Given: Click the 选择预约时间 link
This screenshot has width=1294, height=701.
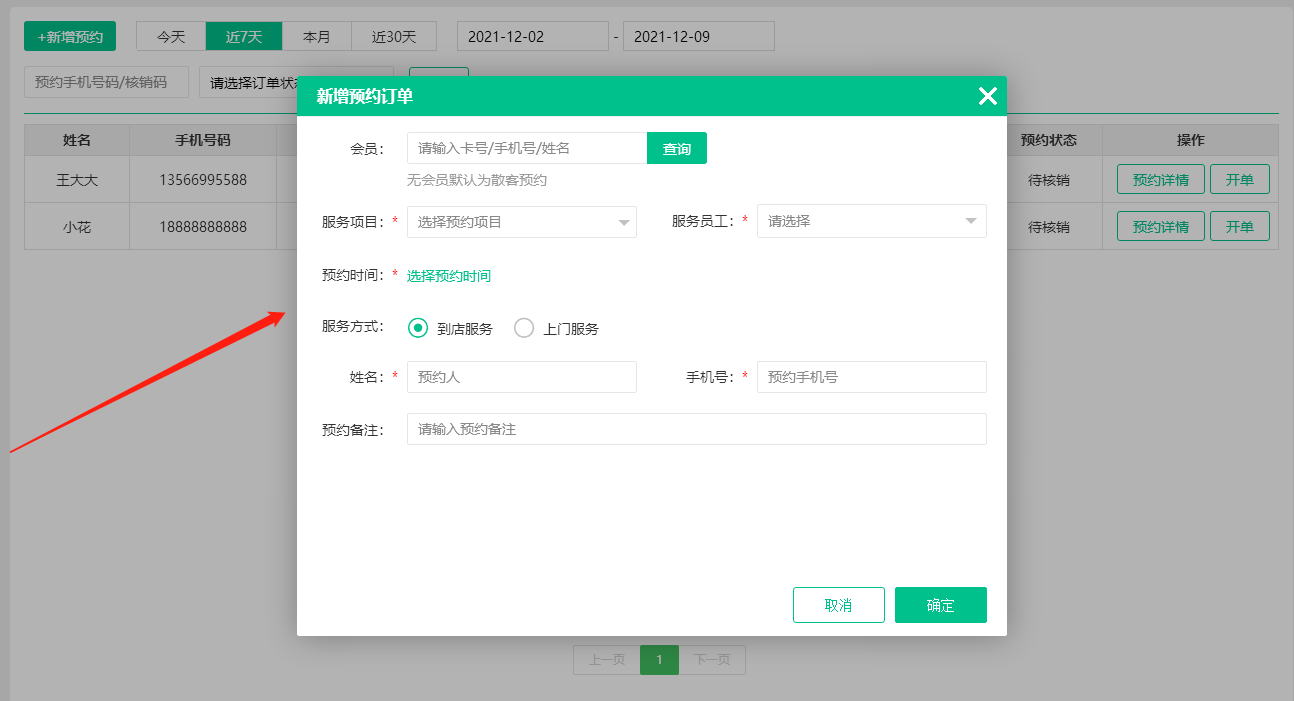Looking at the screenshot, I should pyautogui.click(x=449, y=276).
